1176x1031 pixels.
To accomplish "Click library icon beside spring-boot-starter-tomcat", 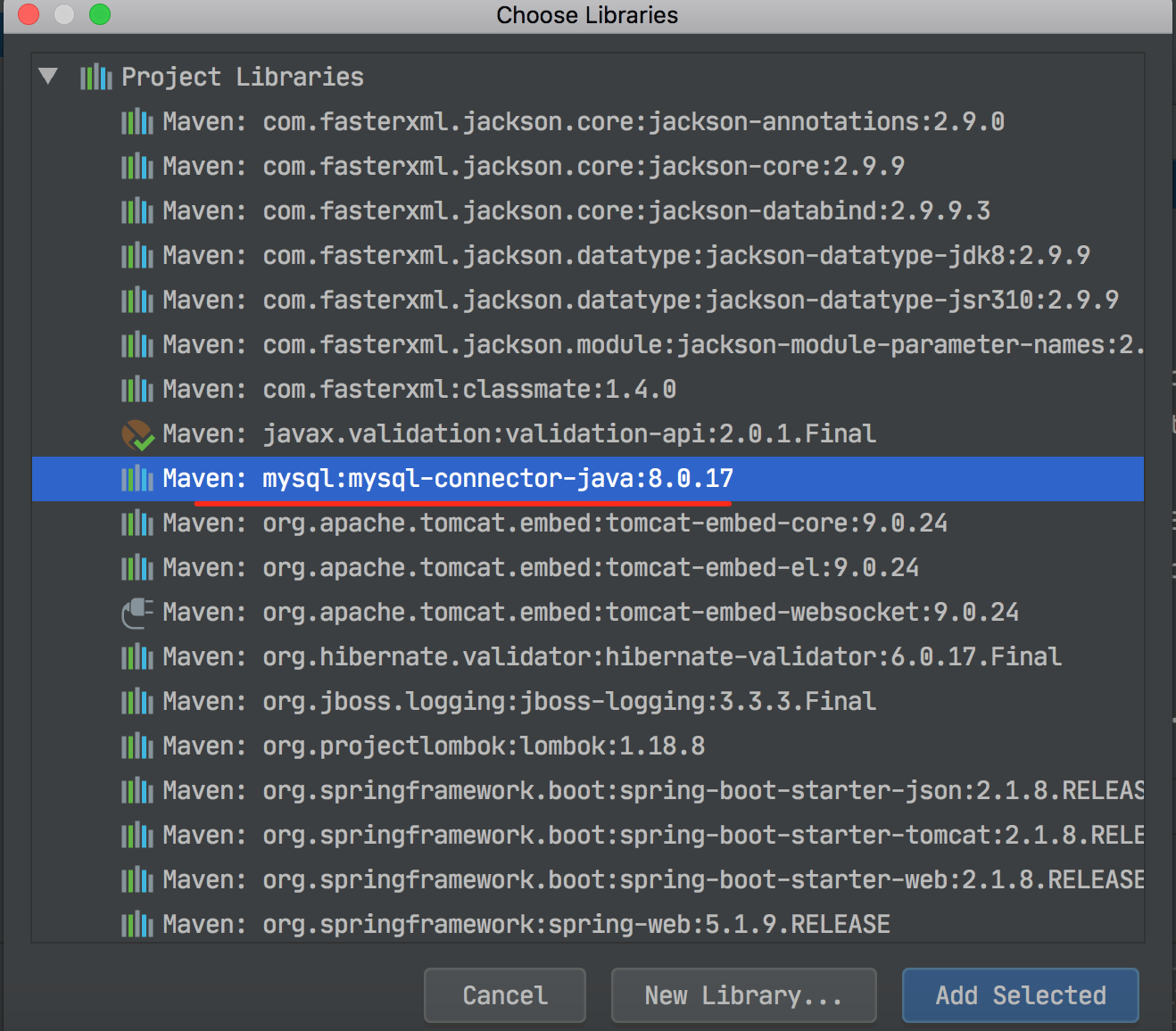I will coord(137,836).
